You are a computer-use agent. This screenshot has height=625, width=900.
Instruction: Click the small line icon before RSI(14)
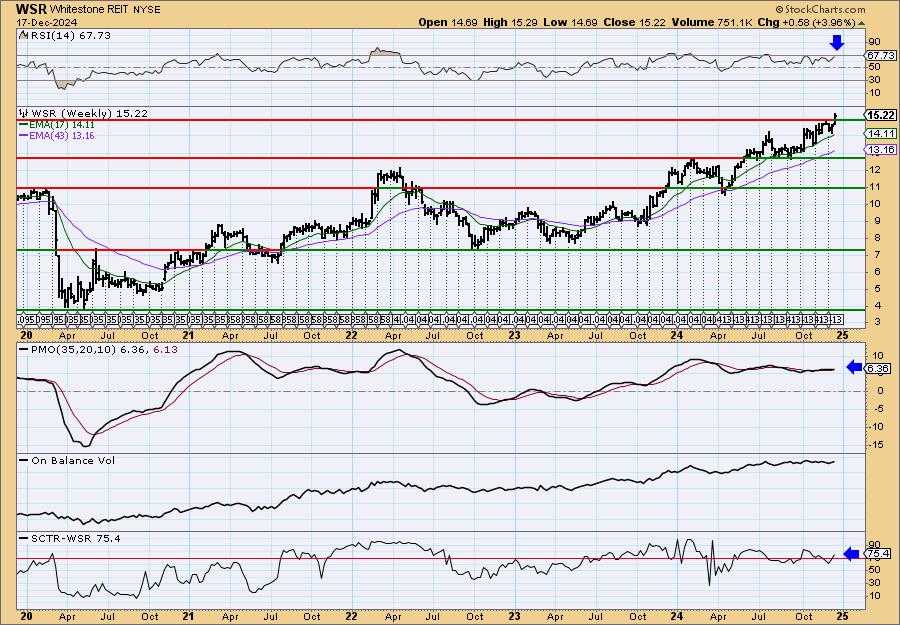(x=23, y=35)
